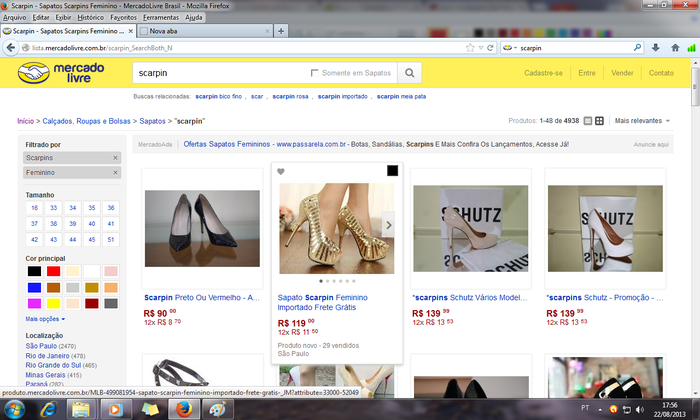Select size 33 filter
The width and height of the screenshot is (700, 420).
pos(54,208)
